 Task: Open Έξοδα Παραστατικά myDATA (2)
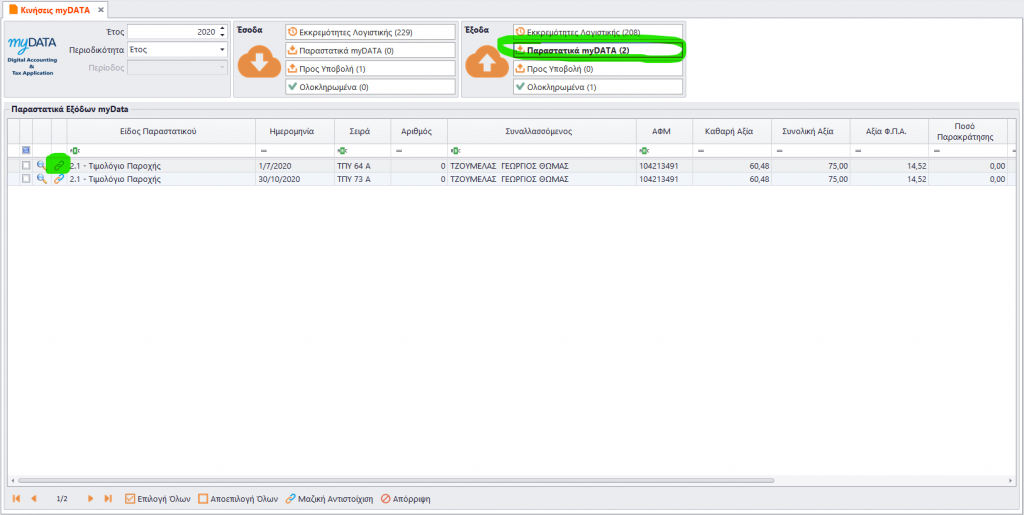(598, 50)
